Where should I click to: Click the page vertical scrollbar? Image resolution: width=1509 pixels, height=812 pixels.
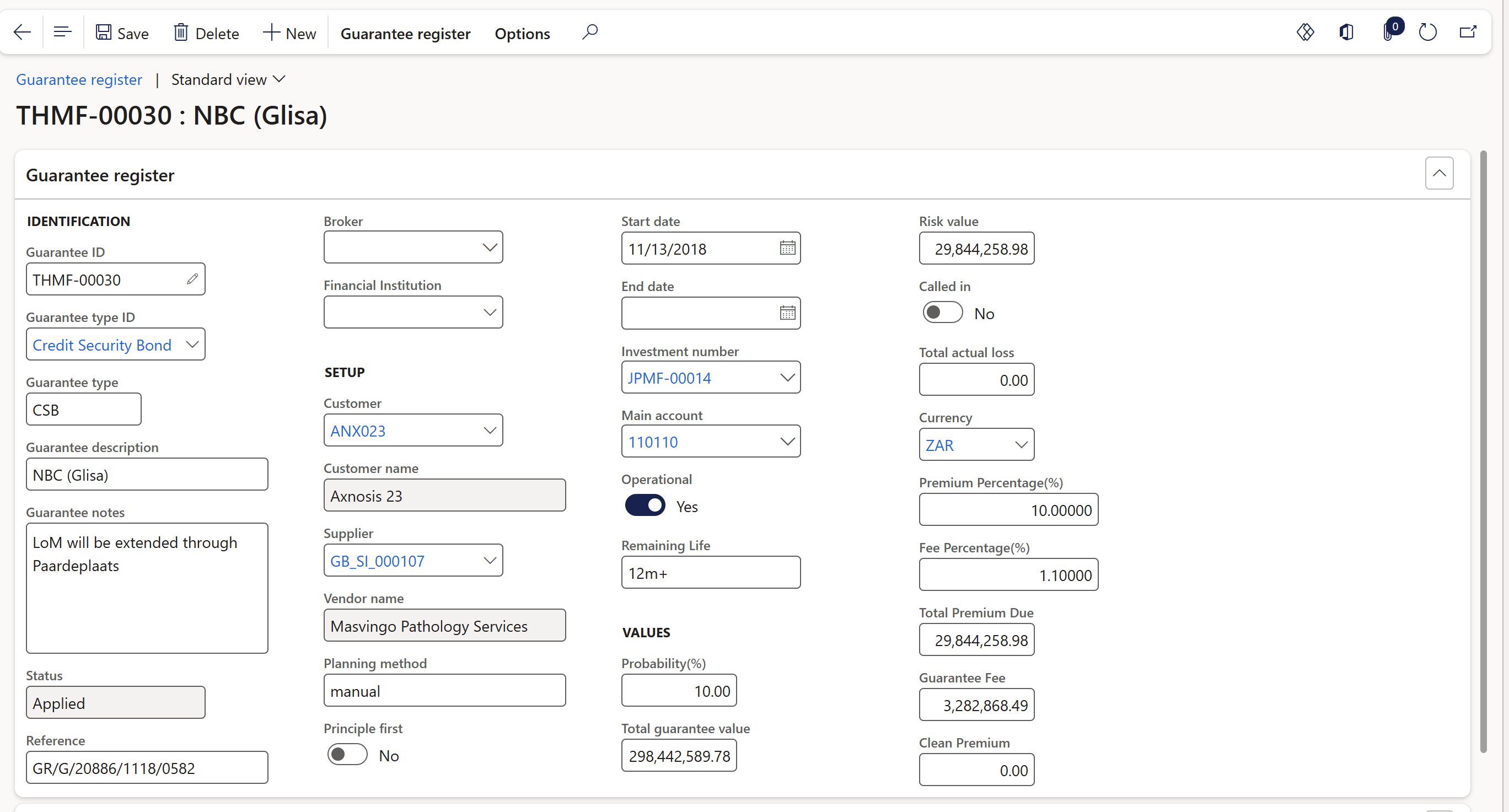[1483, 451]
